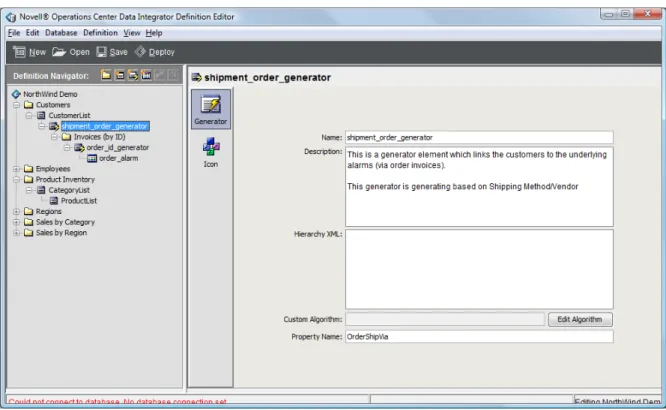Viewport: 666px width, 410px height.
Task: Click the Property Name field containing OrderShipVia
Action: tap(479, 336)
